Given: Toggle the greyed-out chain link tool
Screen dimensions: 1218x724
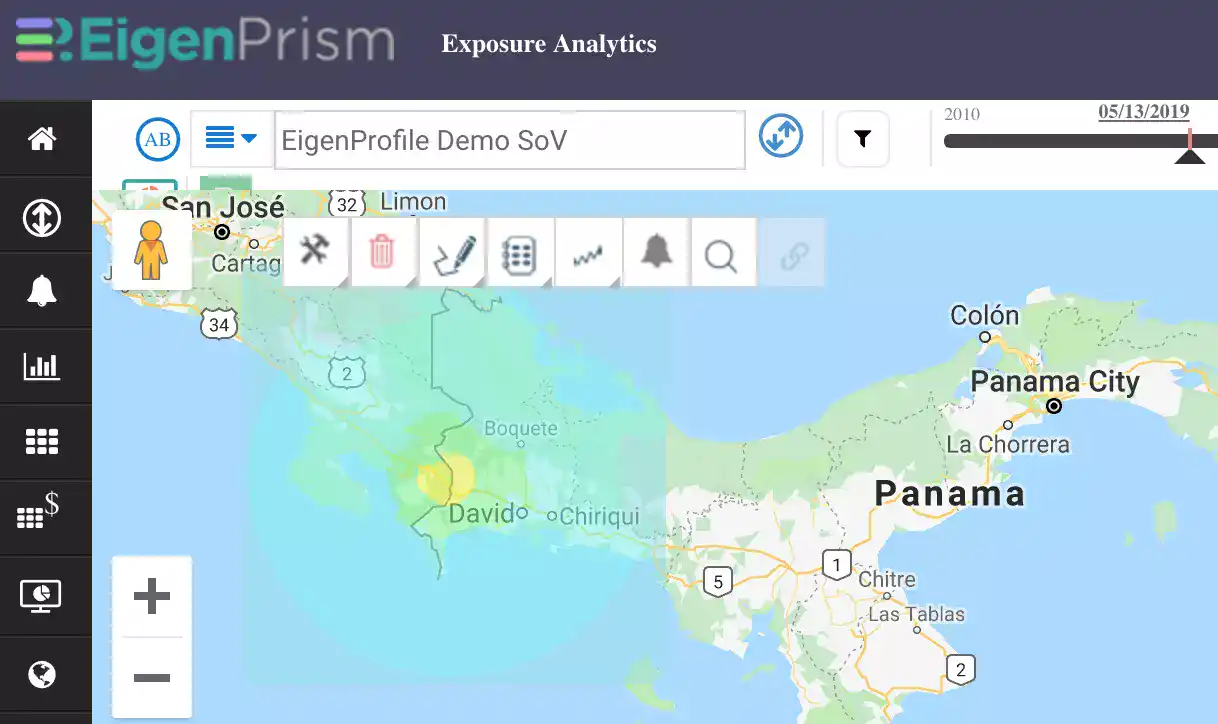Looking at the screenshot, I should pyautogui.click(x=793, y=252).
